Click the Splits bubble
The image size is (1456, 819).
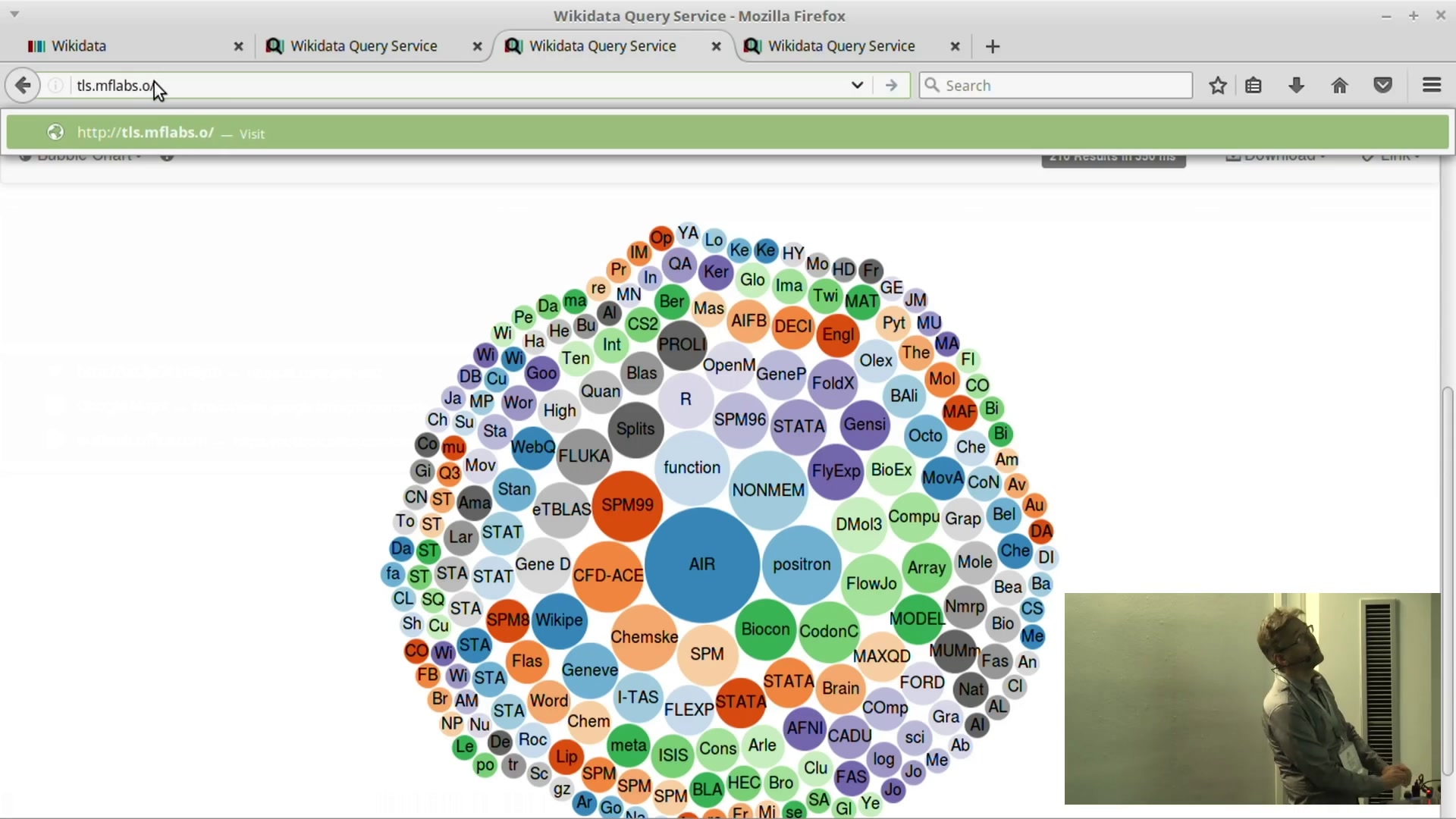pos(635,429)
